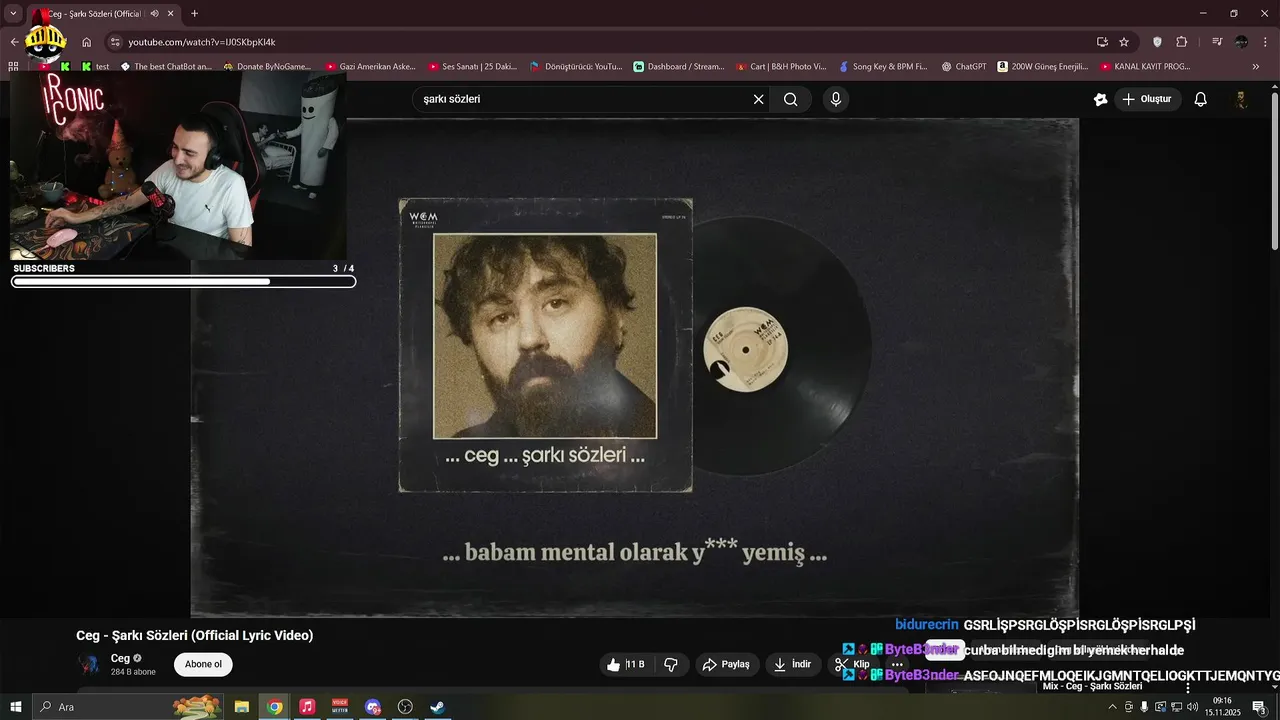
Task: Open 'Gazi Amerikan Aske...' bookmark
Action: [x=371, y=67]
